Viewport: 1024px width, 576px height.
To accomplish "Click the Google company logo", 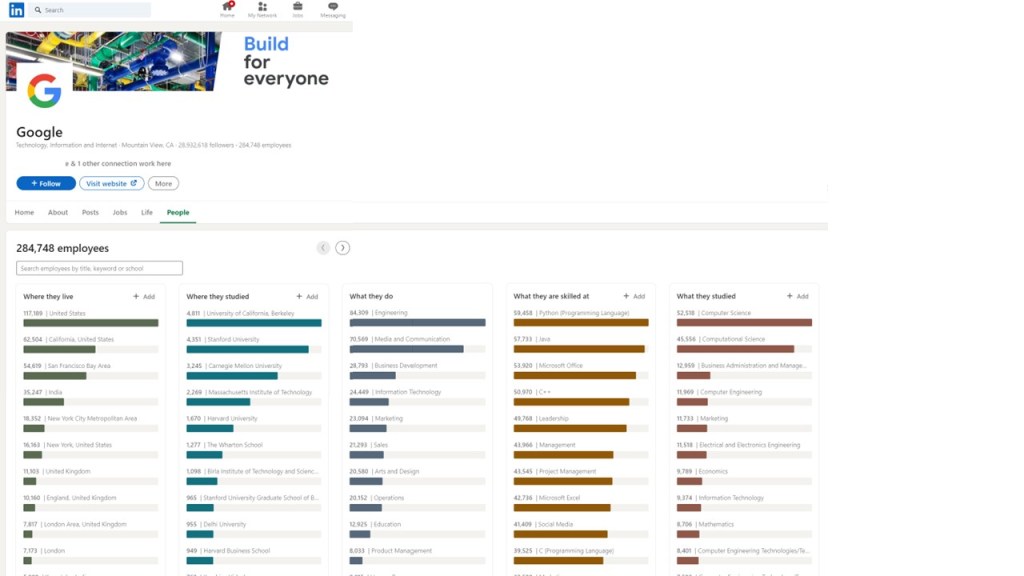I will tap(44, 91).
